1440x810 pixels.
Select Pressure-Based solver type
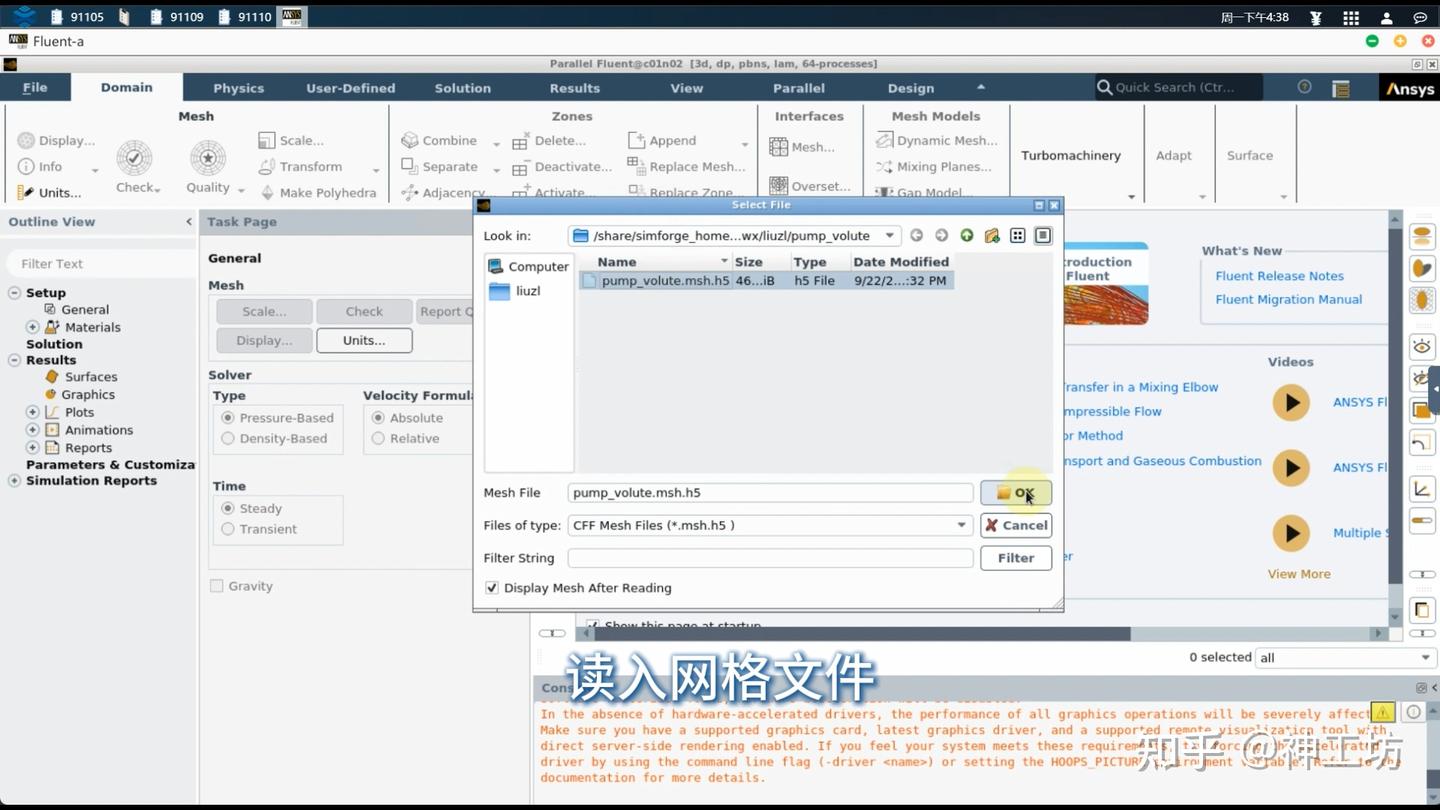pos(228,418)
